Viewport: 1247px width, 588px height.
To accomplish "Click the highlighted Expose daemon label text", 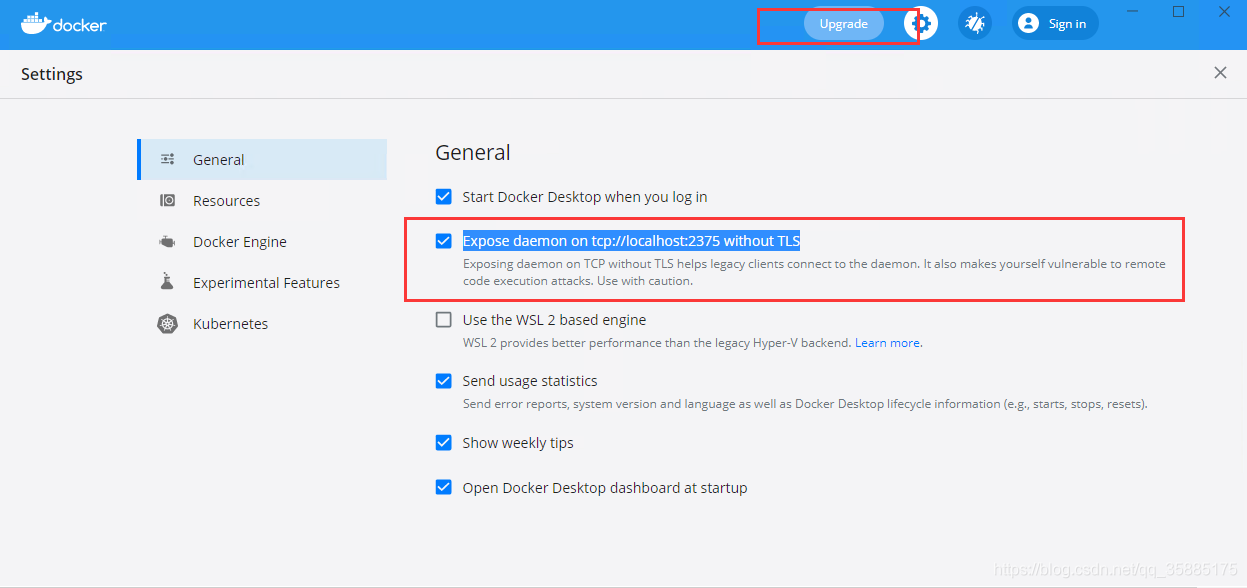I will coord(631,241).
